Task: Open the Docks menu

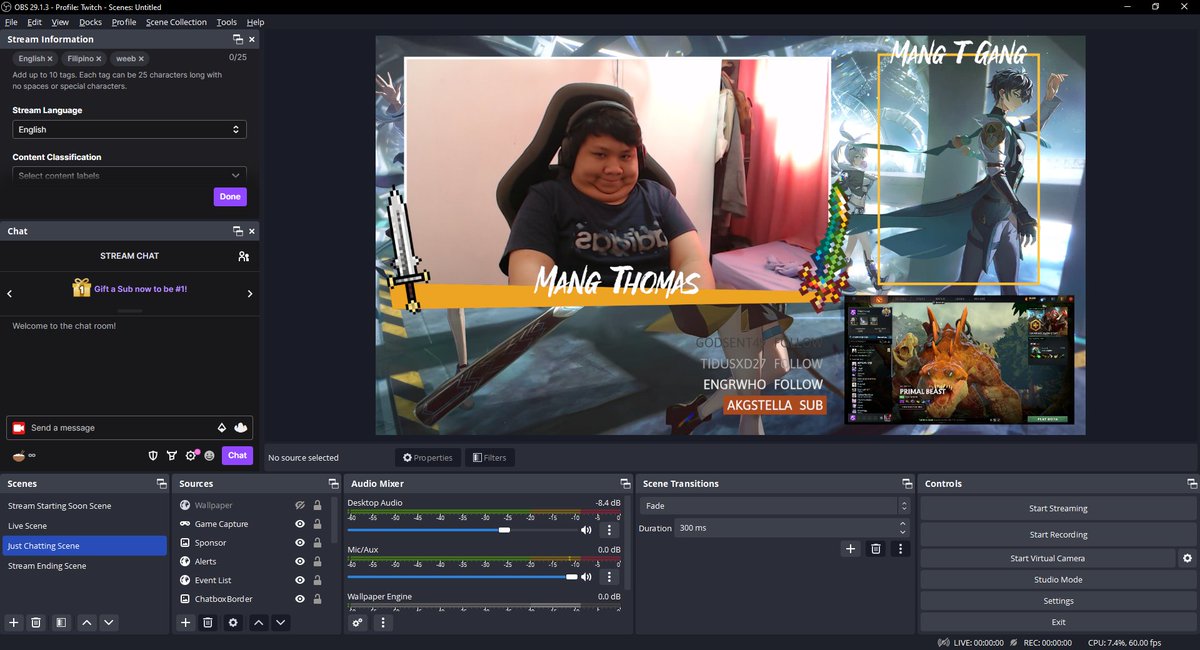Action: pos(90,22)
